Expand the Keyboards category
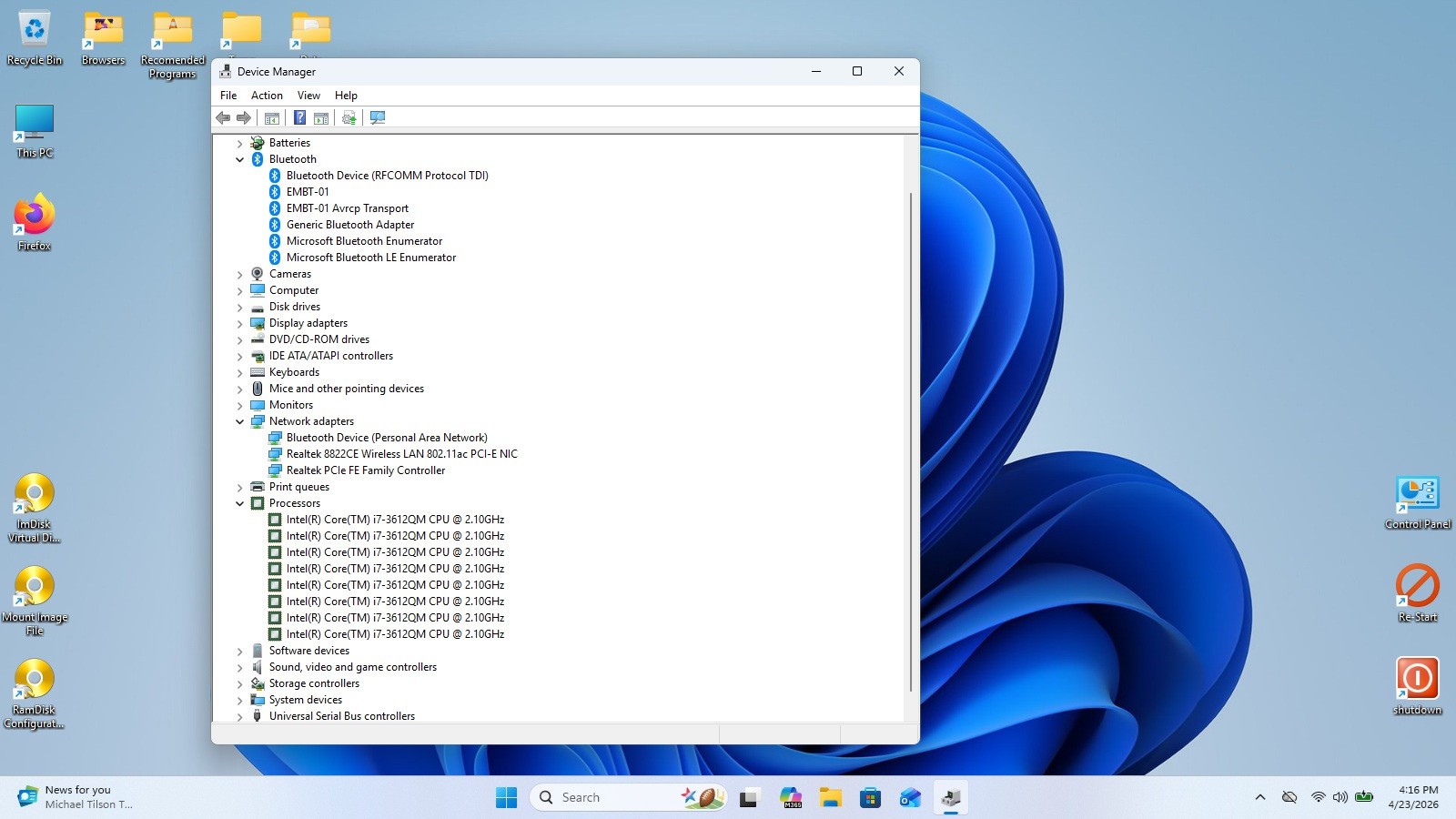1456x819 pixels. [240, 373]
